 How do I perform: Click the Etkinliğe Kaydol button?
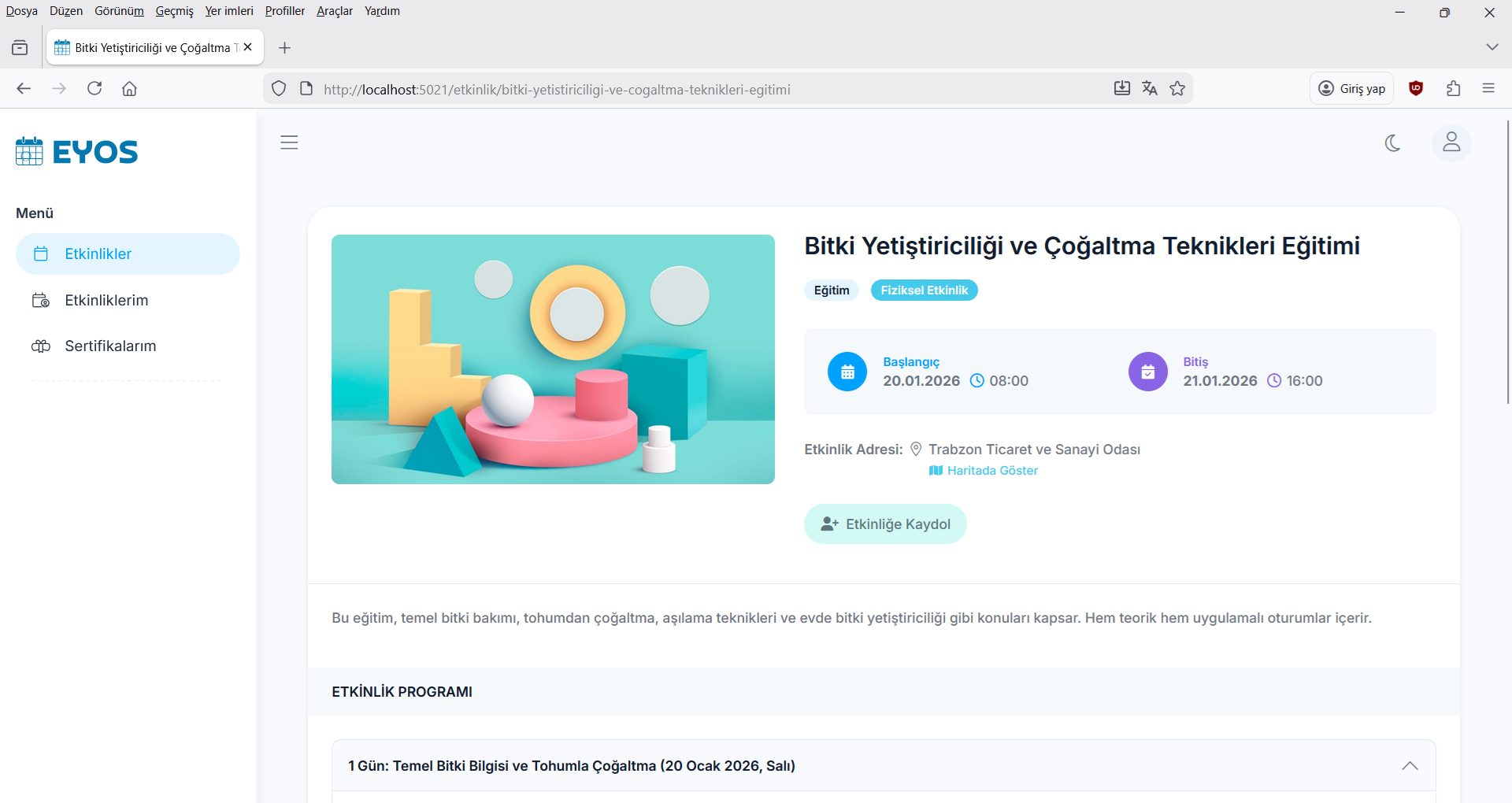[x=885, y=524]
